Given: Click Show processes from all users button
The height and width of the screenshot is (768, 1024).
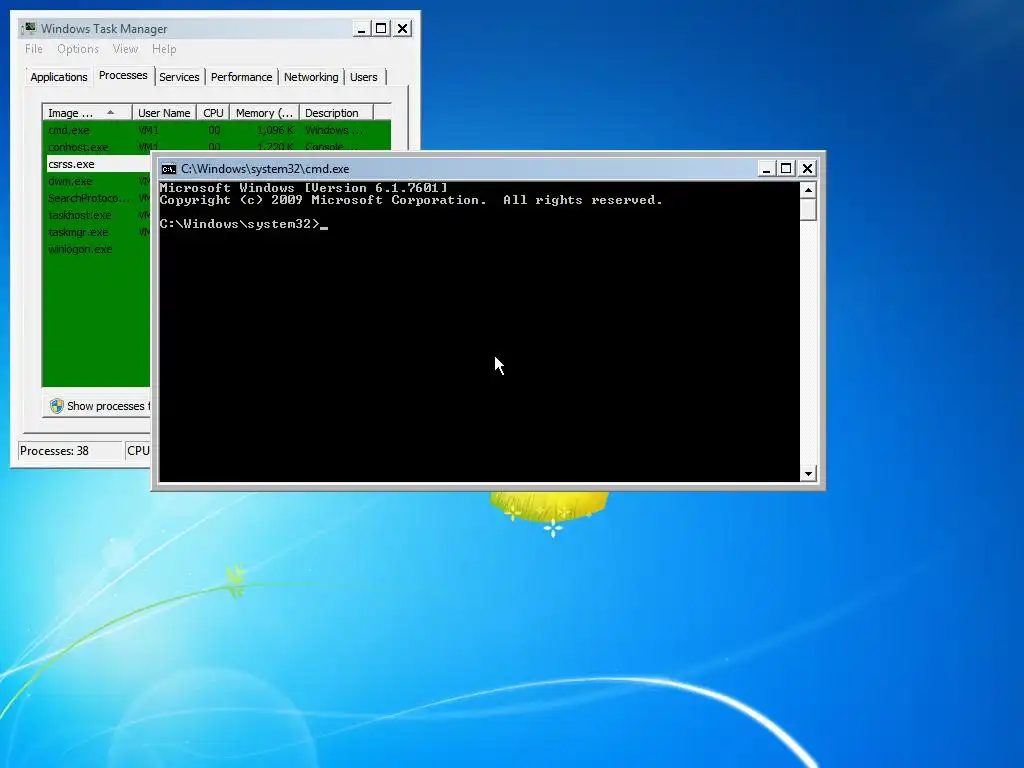Looking at the screenshot, I should 98,406.
